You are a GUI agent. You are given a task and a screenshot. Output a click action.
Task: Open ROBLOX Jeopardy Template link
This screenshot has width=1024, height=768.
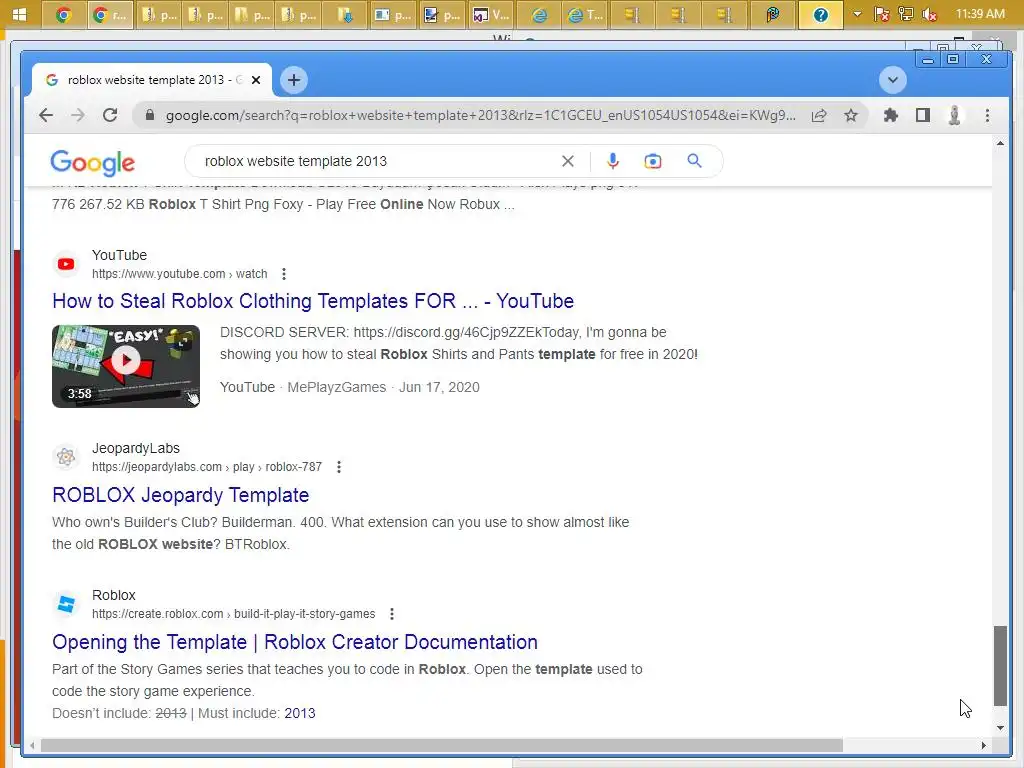[180, 495]
